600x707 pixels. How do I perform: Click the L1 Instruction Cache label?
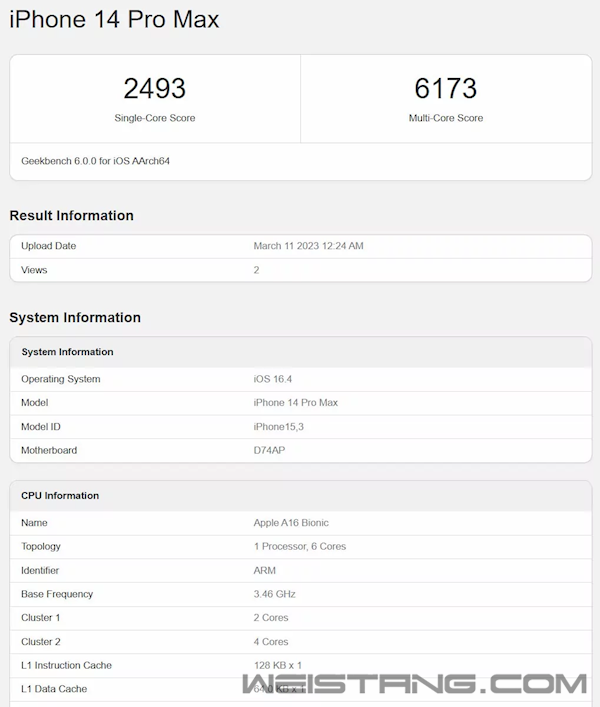(67, 666)
